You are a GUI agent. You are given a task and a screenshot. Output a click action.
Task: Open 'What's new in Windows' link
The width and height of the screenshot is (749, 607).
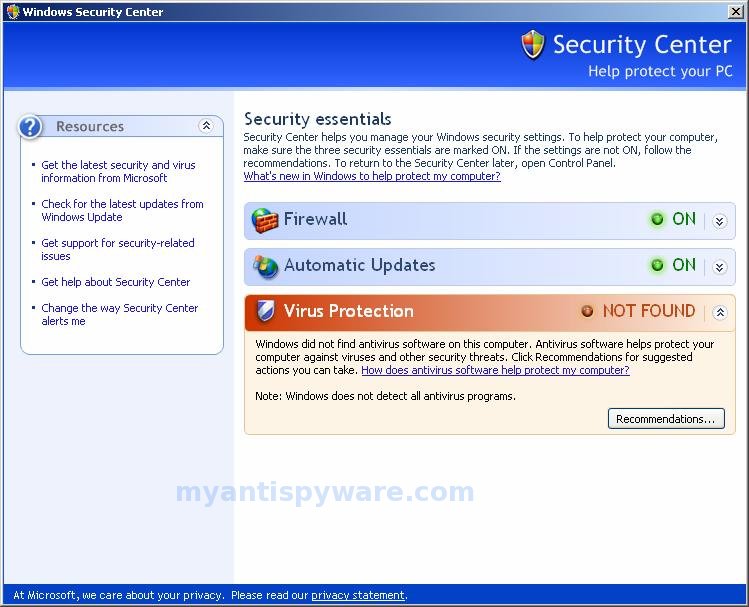point(372,176)
